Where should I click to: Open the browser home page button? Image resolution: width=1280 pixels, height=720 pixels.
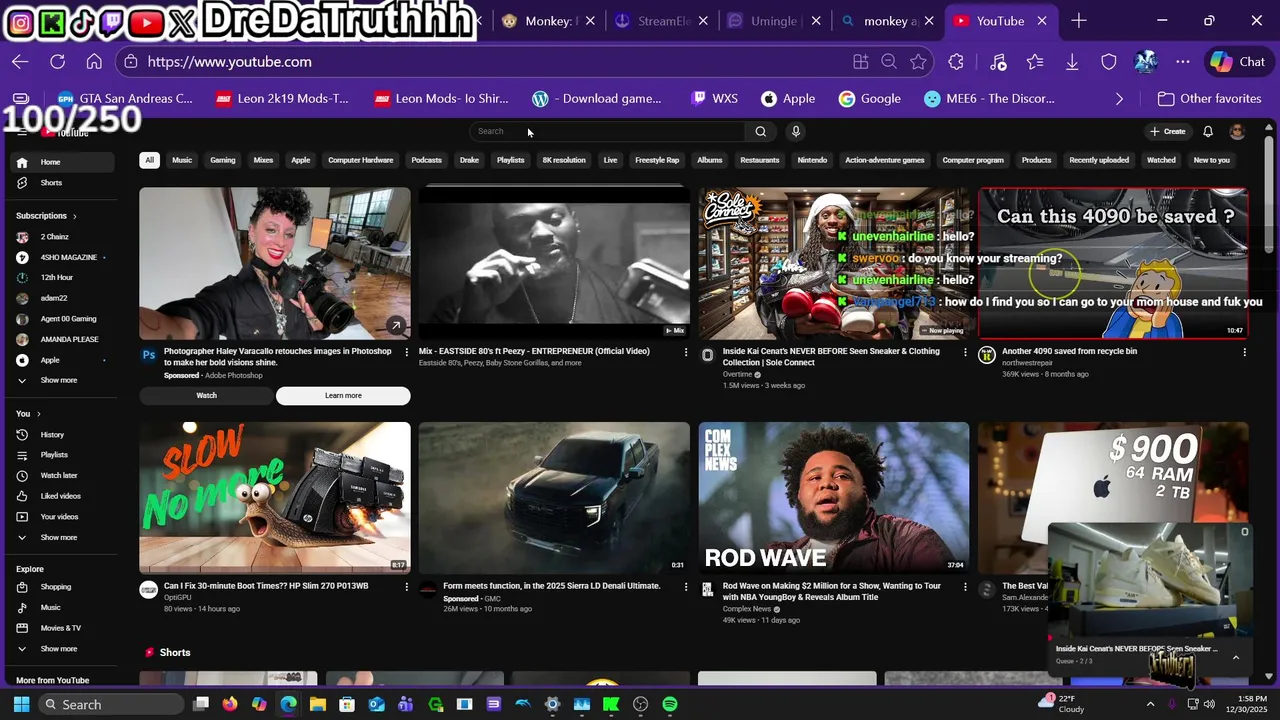94,62
